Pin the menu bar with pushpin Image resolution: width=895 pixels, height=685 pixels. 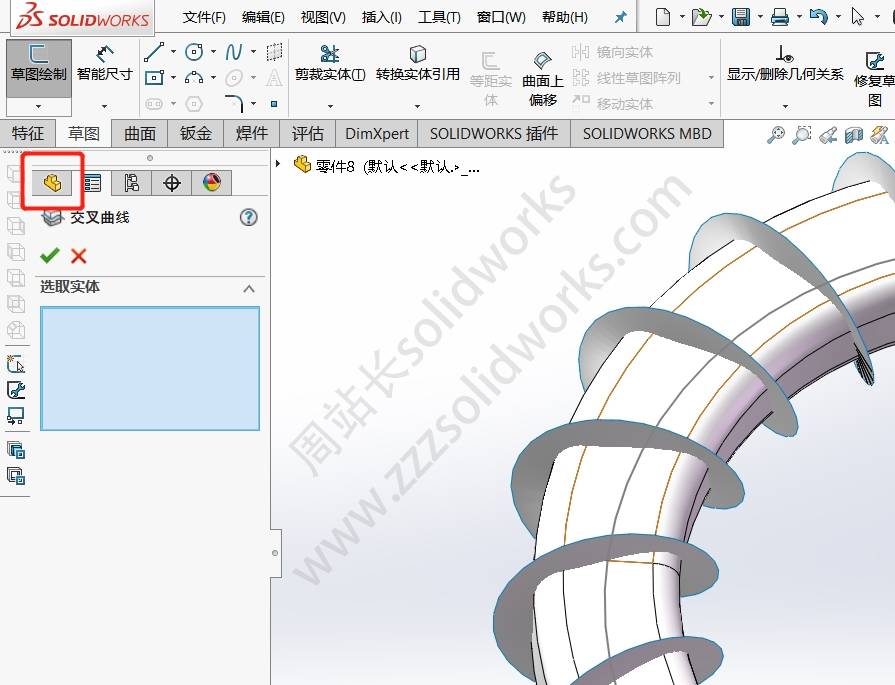(621, 17)
